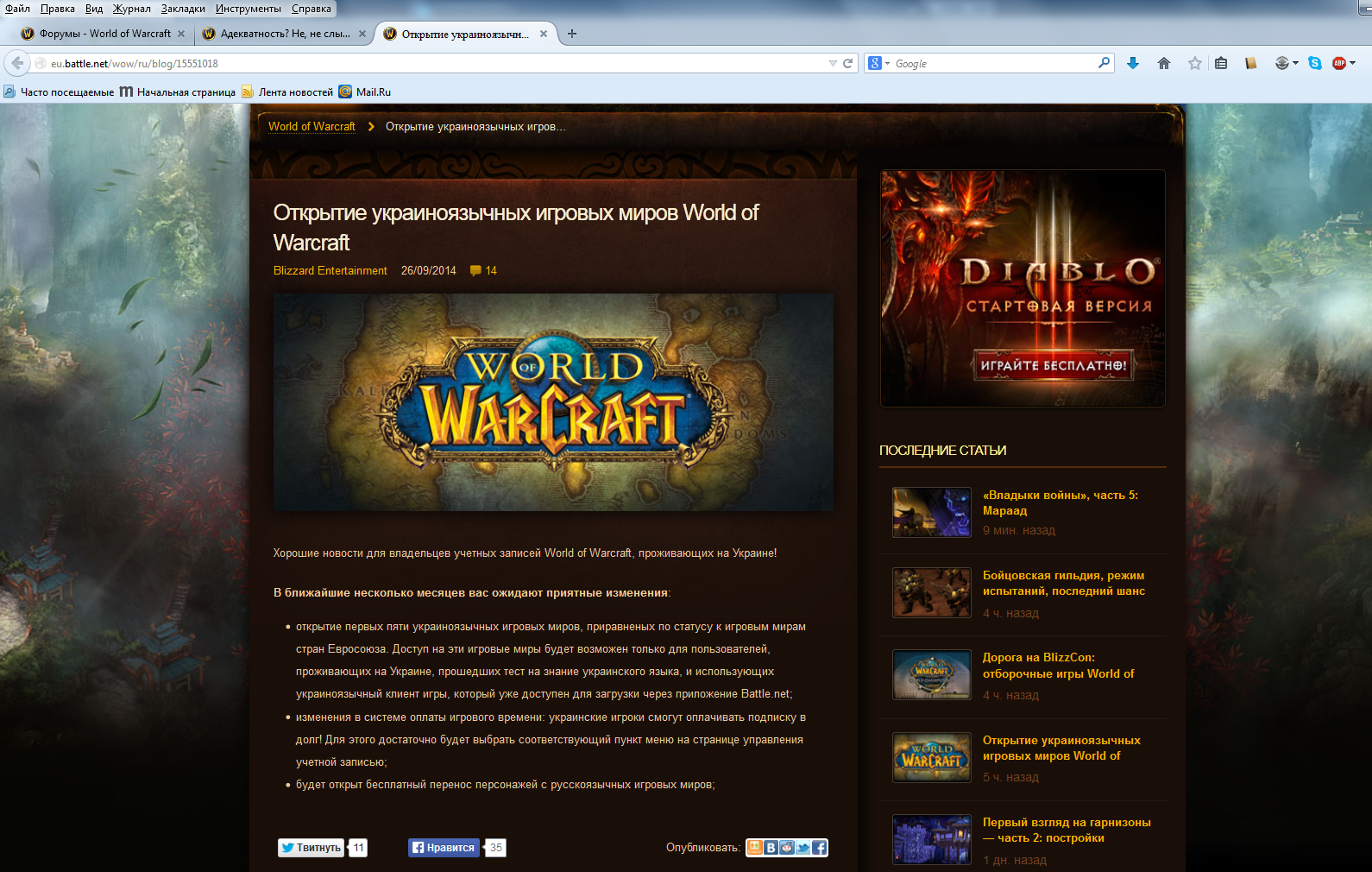Click the grey globe extension icon
Screen dimensions: 1372x872
(x=1282, y=63)
